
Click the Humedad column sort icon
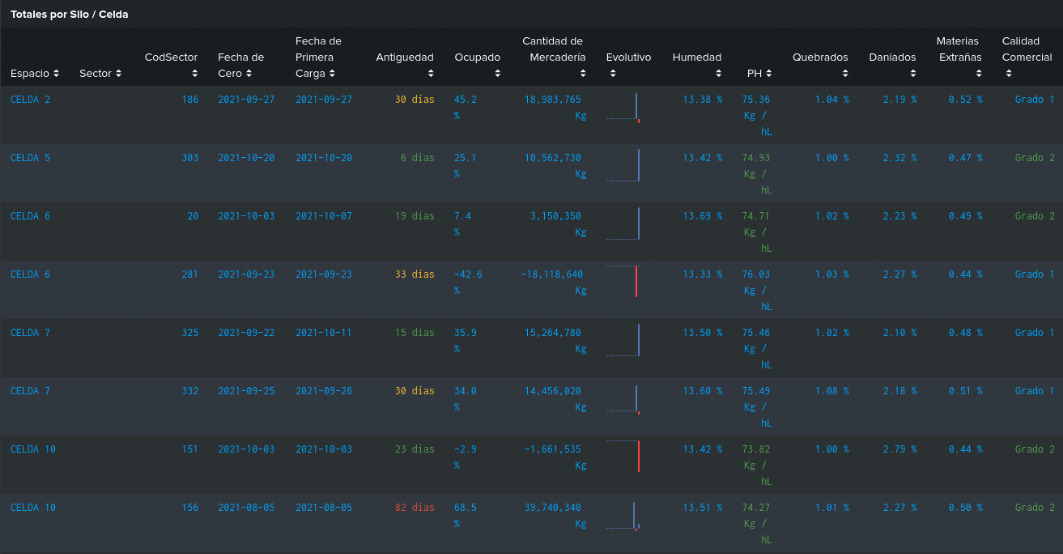pos(718,74)
